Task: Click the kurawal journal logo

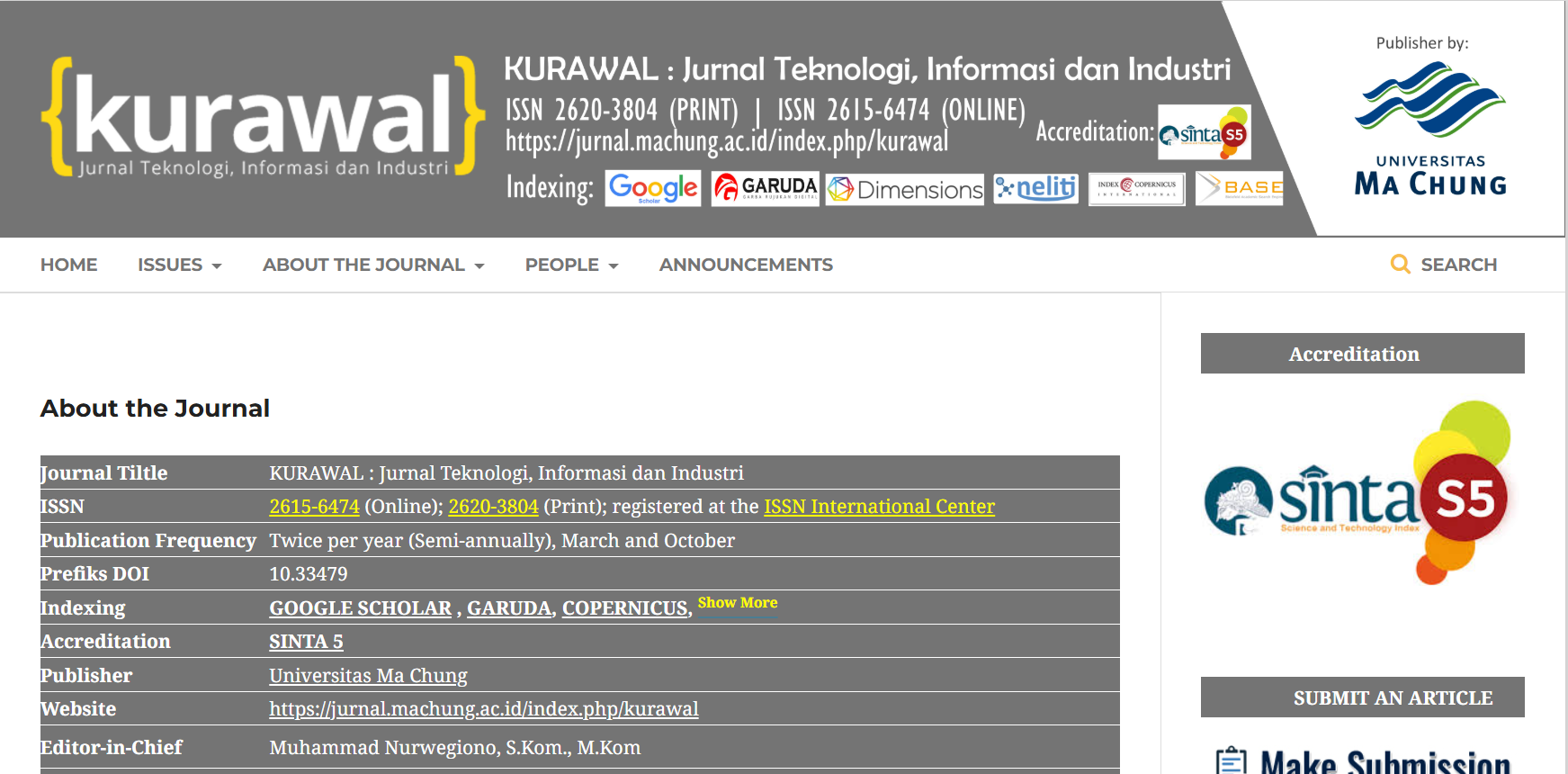Action: 264,117
